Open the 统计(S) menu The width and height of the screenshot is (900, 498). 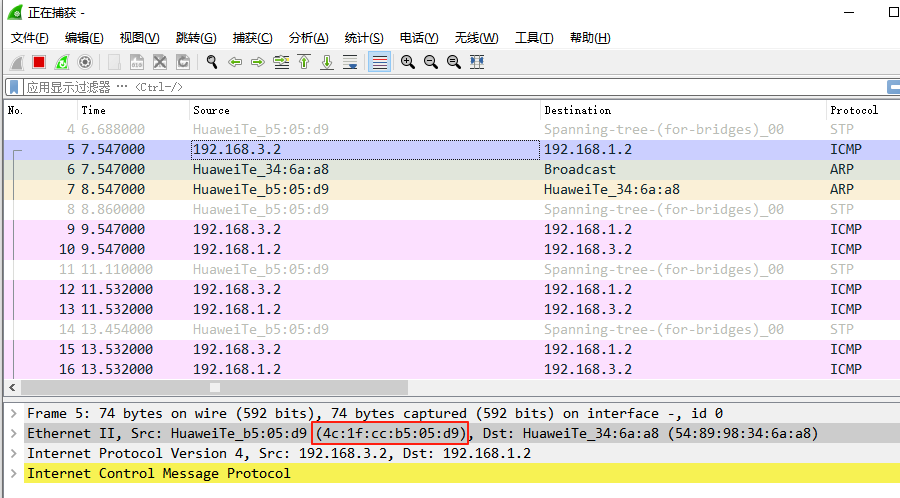(x=364, y=38)
